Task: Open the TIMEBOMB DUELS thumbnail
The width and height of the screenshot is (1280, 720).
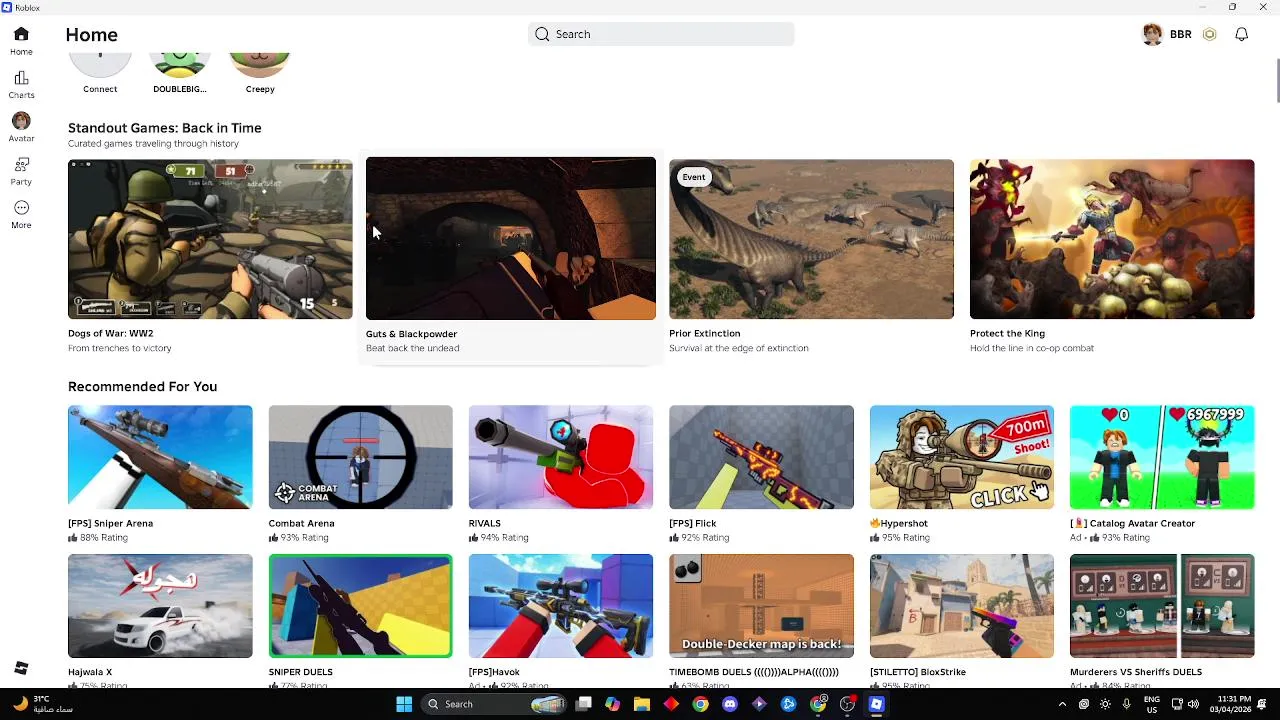Action: pyautogui.click(x=761, y=606)
